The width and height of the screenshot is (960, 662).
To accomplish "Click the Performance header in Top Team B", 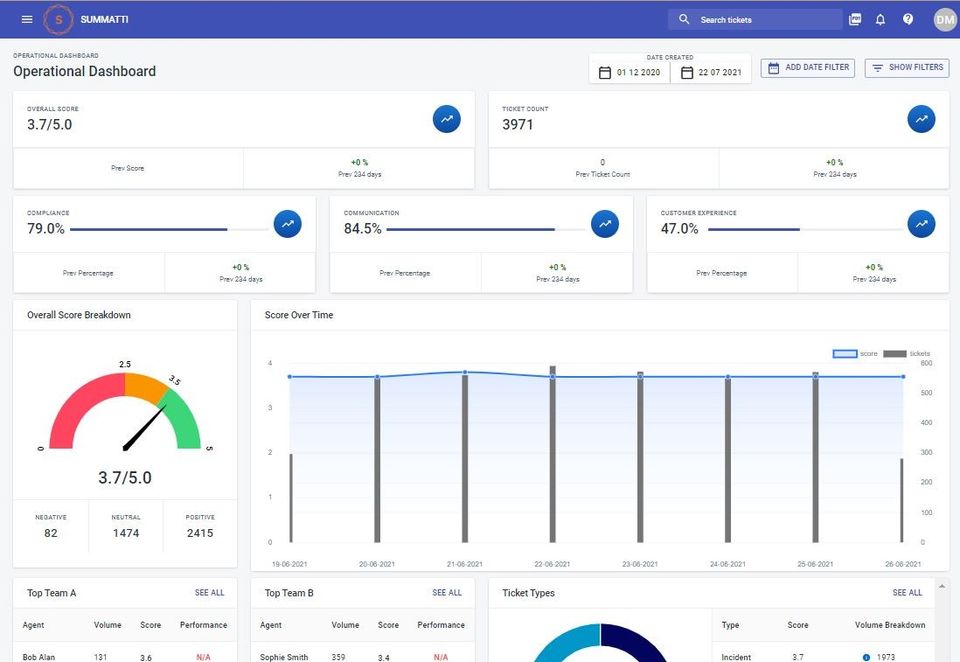I will point(441,625).
